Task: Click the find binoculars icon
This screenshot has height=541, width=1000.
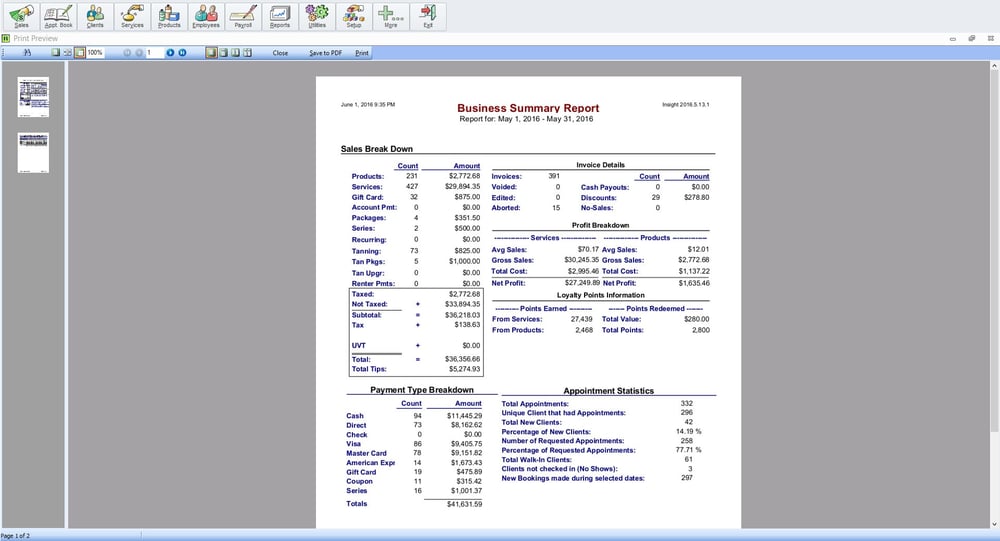Action: pos(27,53)
